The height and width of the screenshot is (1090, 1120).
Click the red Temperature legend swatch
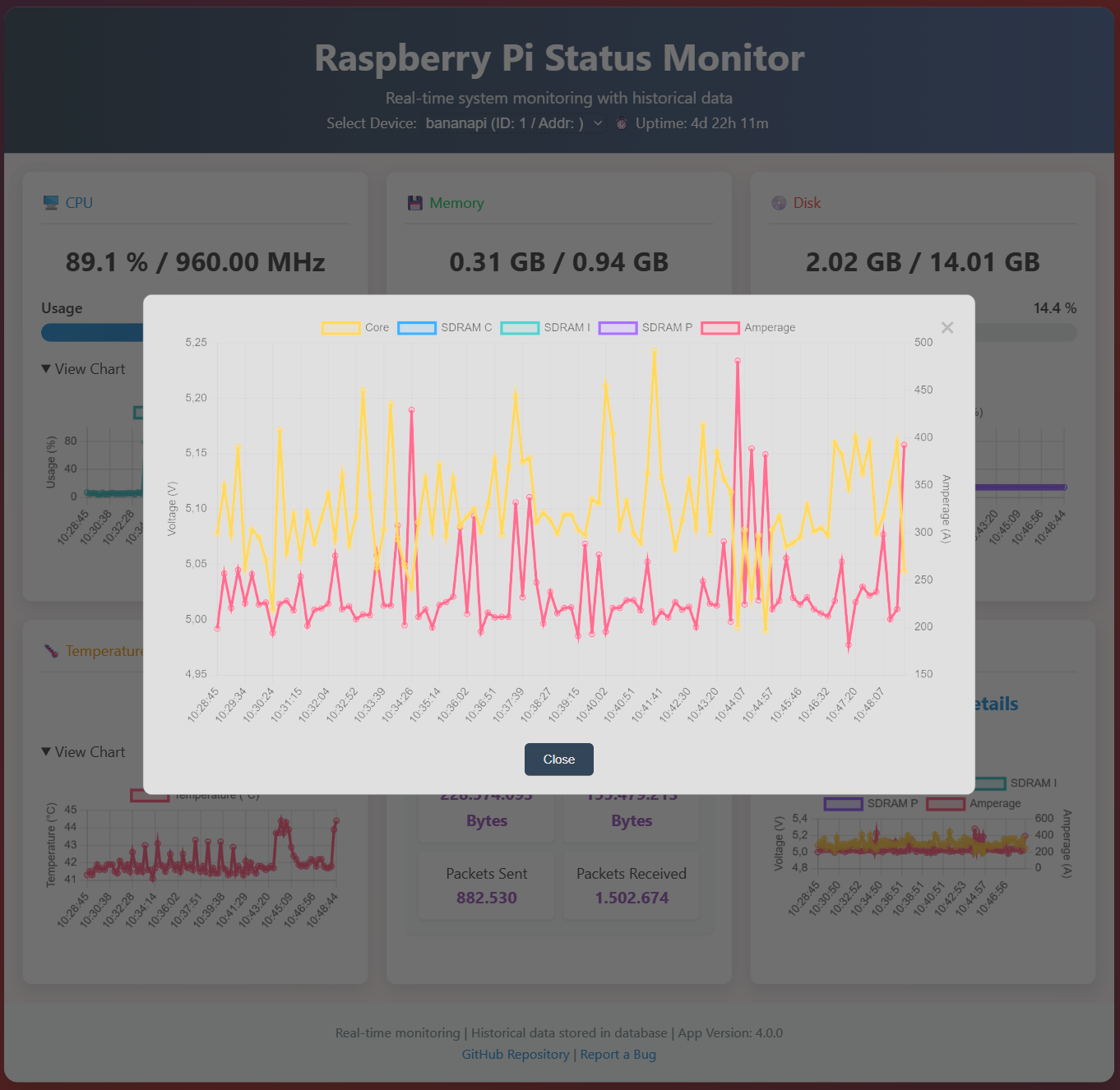(149, 795)
